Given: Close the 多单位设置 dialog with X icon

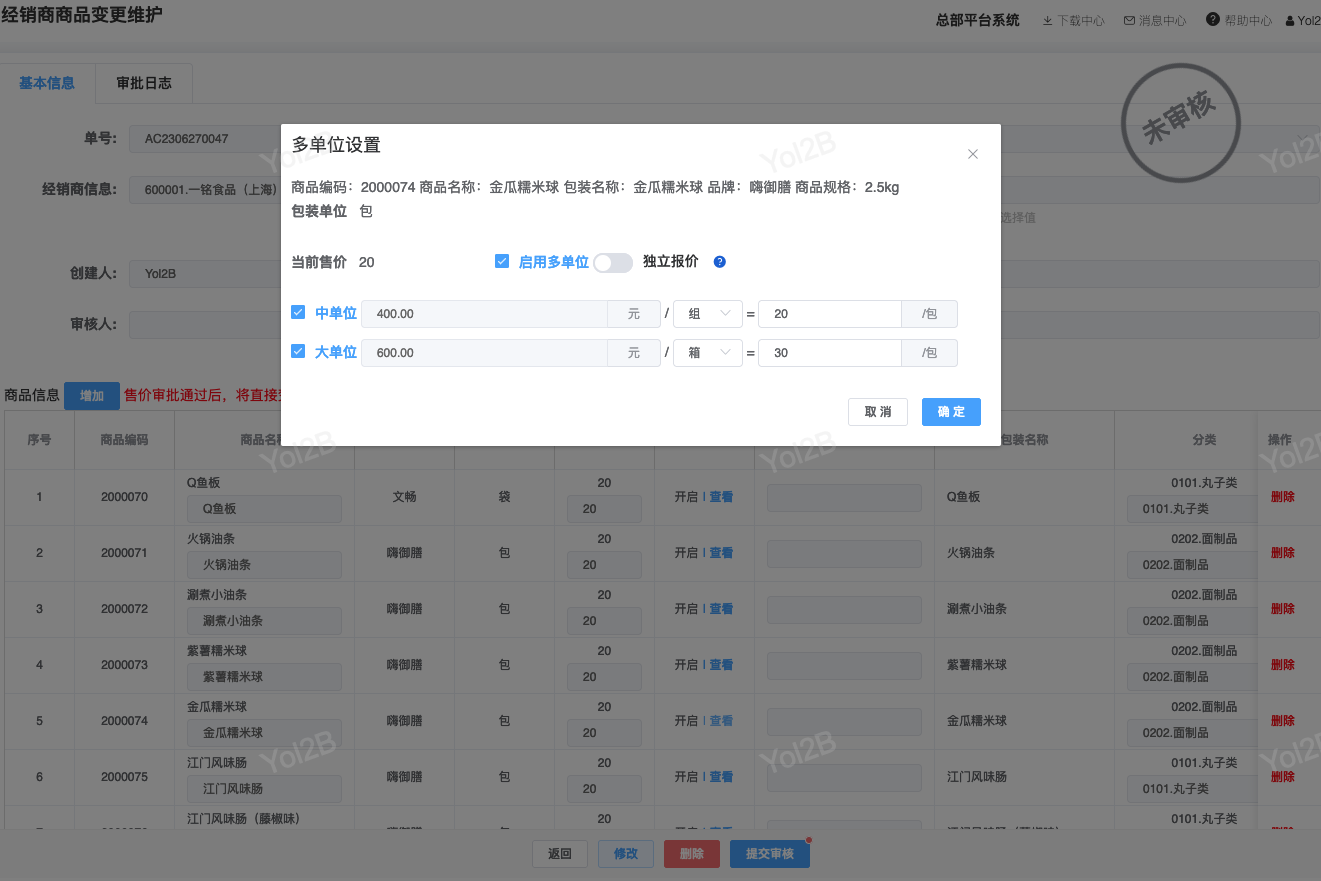Looking at the screenshot, I should click(x=973, y=154).
